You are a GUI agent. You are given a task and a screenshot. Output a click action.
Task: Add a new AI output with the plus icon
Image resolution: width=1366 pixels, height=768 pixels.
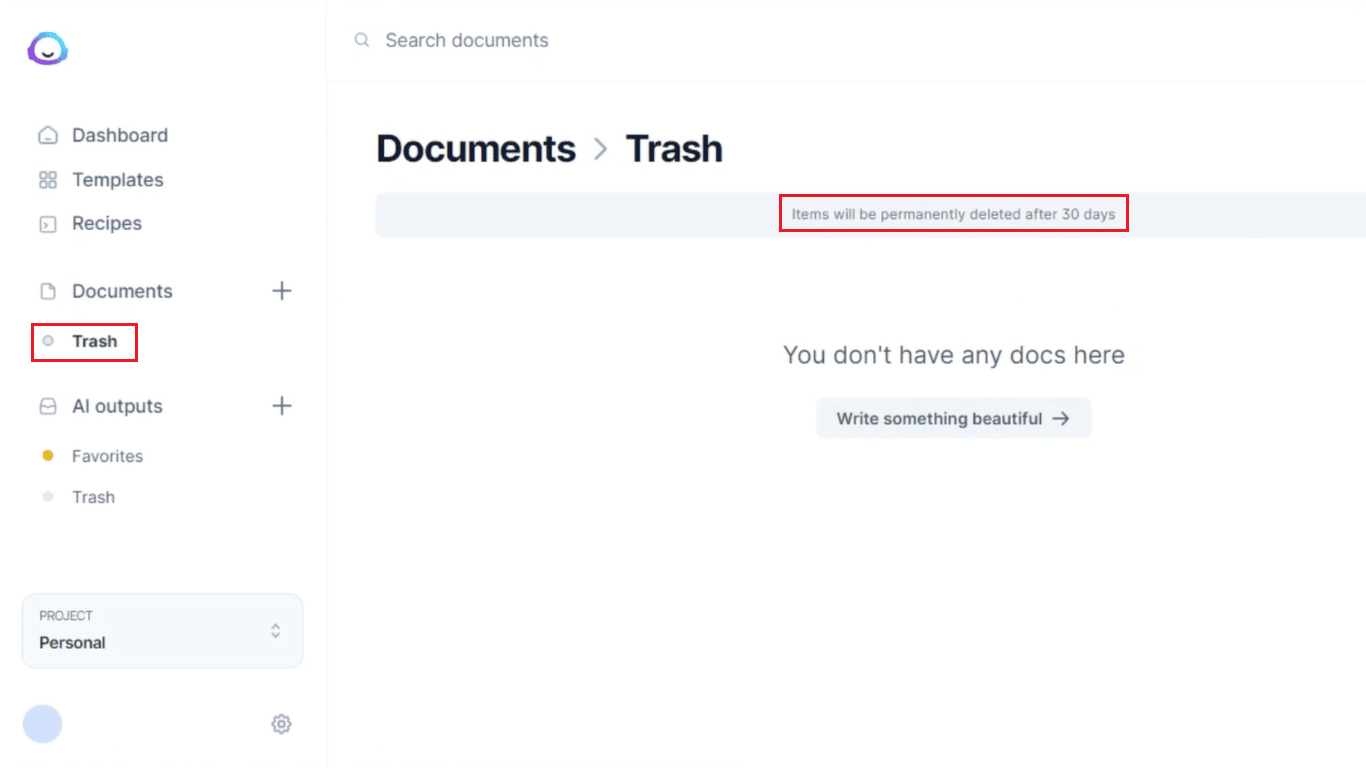[x=282, y=406]
